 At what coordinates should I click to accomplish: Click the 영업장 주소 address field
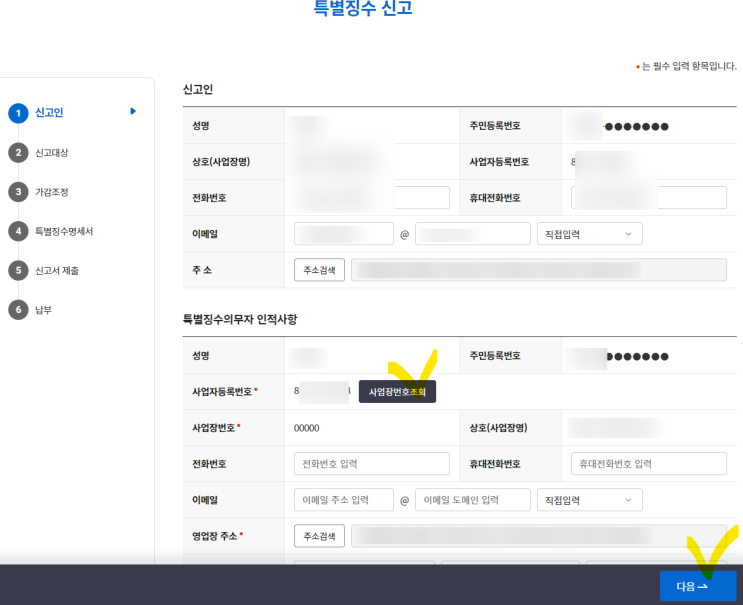click(539, 536)
